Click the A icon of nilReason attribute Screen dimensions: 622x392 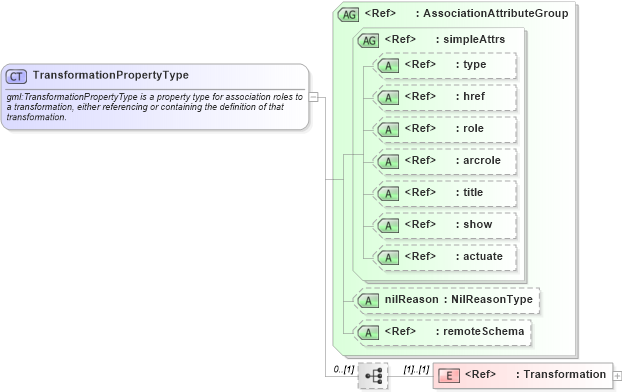tap(368, 301)
